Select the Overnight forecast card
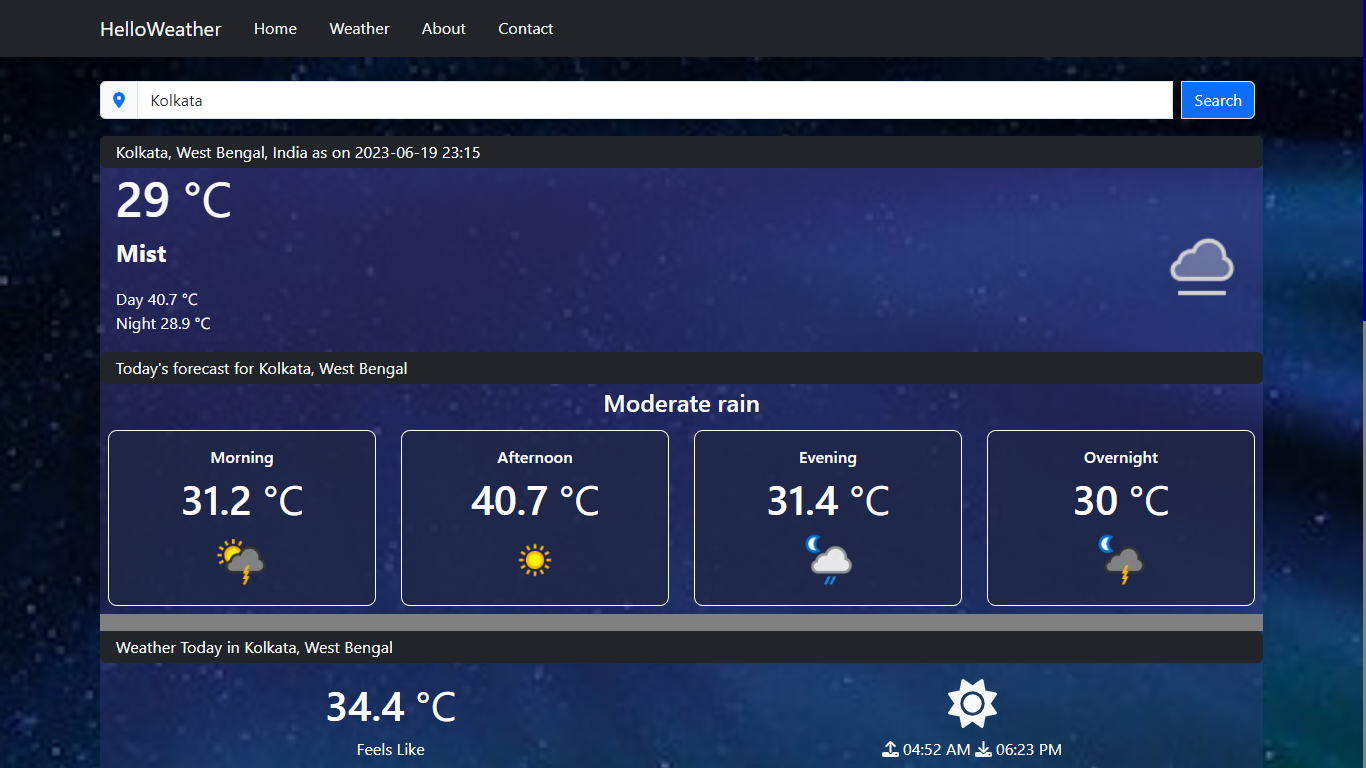 click(1120, 517)
